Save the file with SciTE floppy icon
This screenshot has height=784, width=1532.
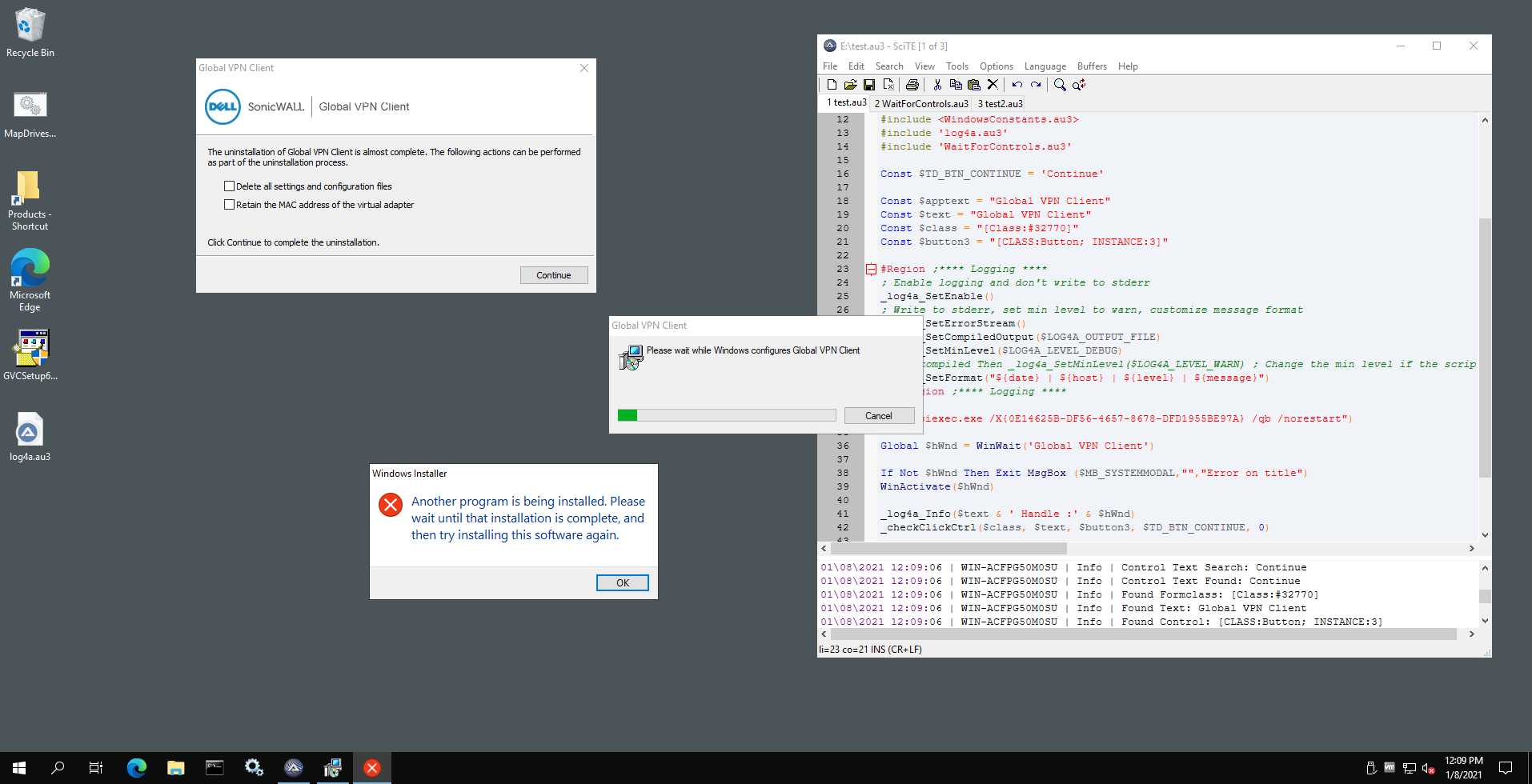[x=869, y=85]
